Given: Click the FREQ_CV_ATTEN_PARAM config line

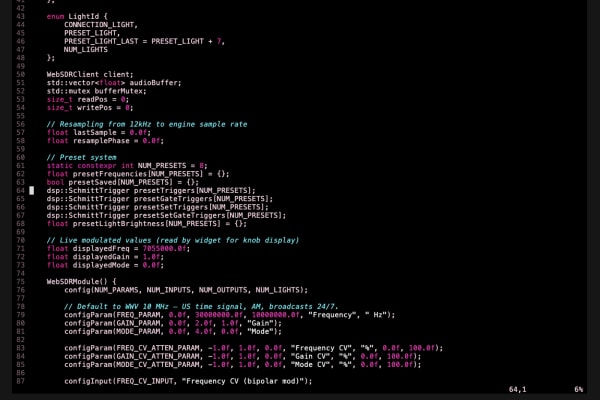Looking at the screenshot, I should coord(253,348).
